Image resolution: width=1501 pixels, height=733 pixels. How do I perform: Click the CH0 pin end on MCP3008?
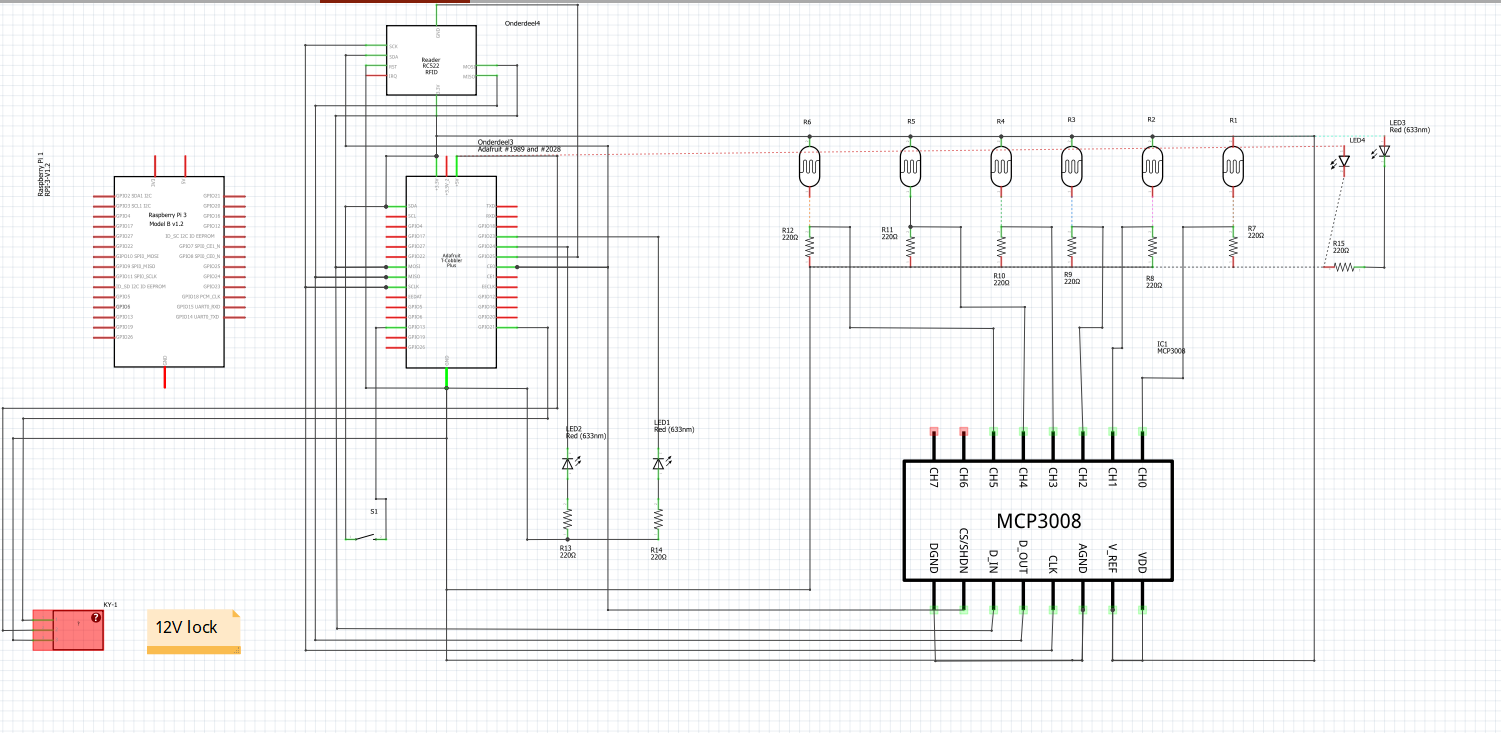[1142, 432]
